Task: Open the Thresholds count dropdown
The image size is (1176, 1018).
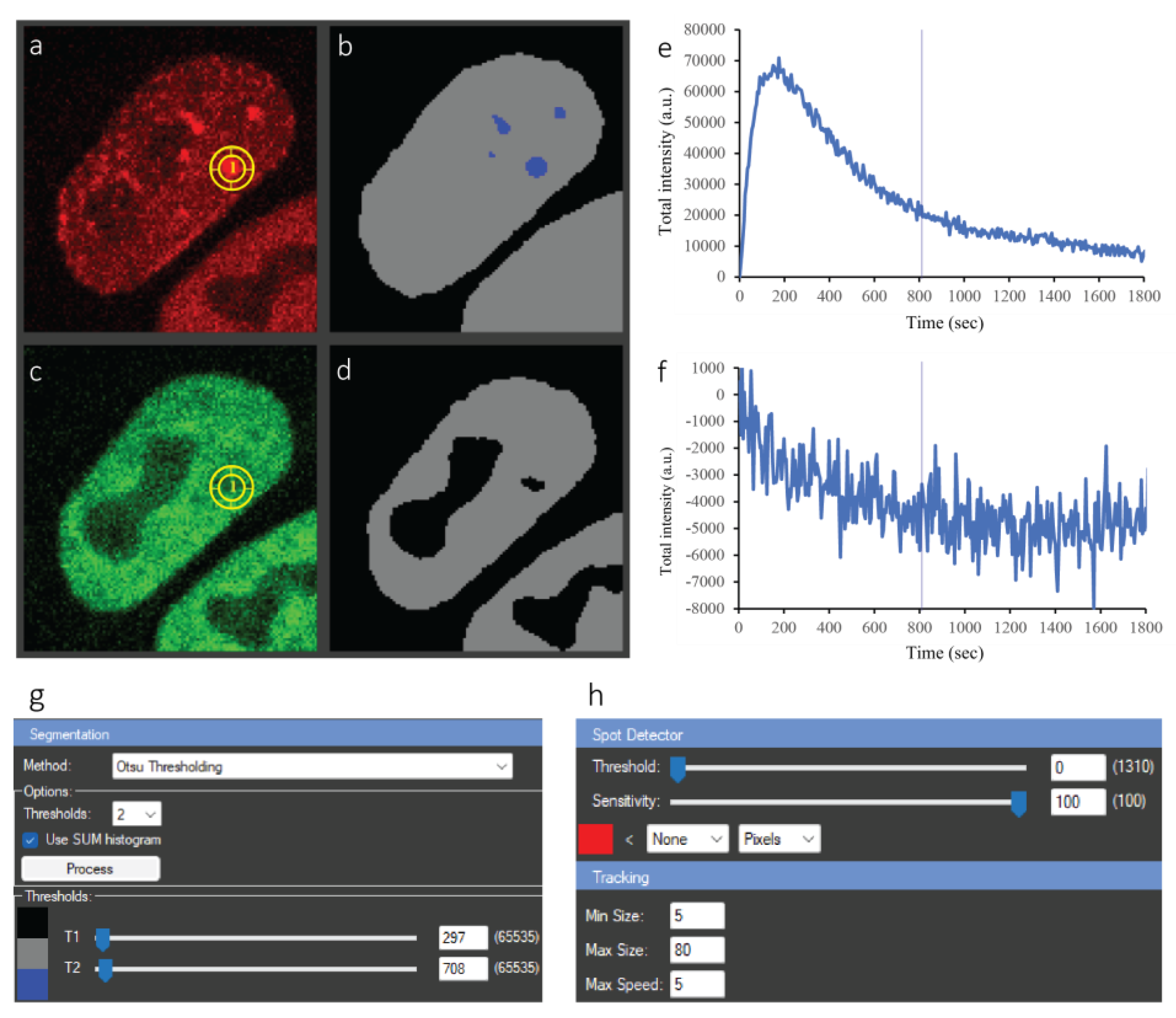Action: point(137,814)
